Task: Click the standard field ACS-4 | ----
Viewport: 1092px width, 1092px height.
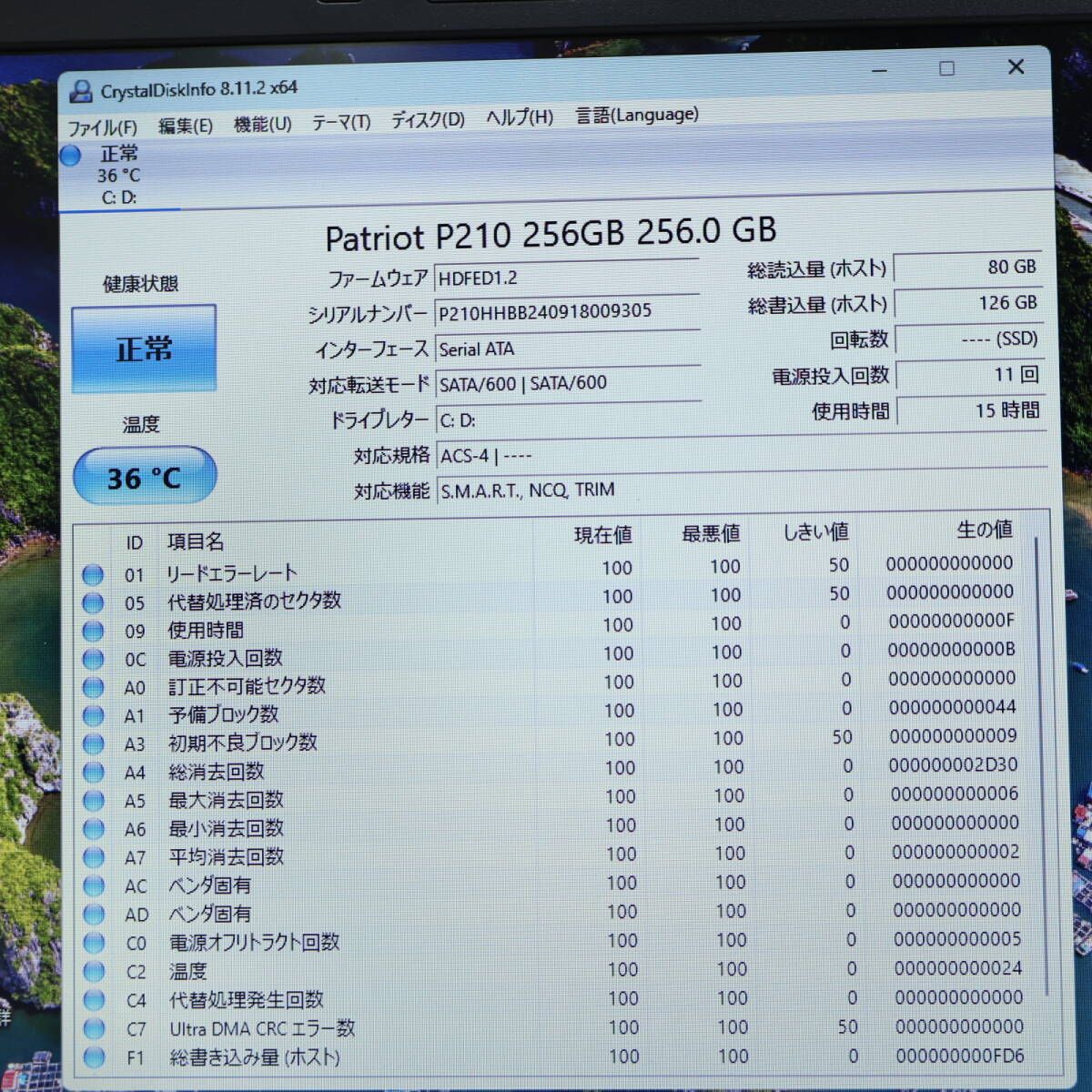Action: click(x=742, y=453)
